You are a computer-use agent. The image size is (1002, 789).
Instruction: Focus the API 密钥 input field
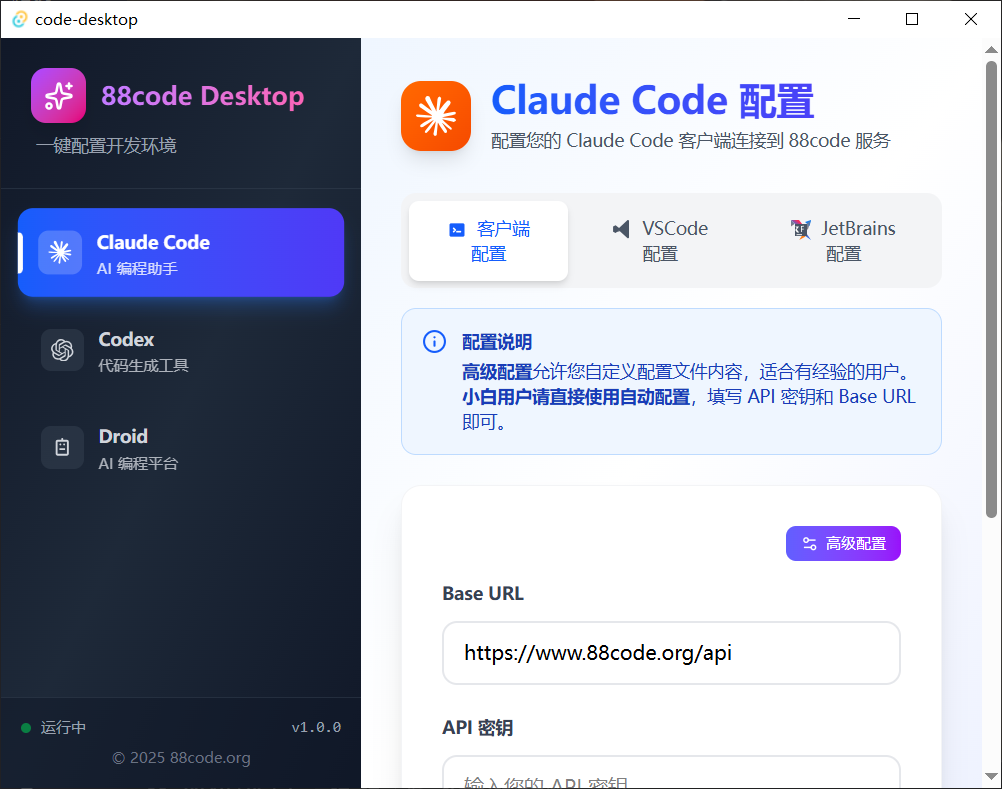tap(671, 776)
